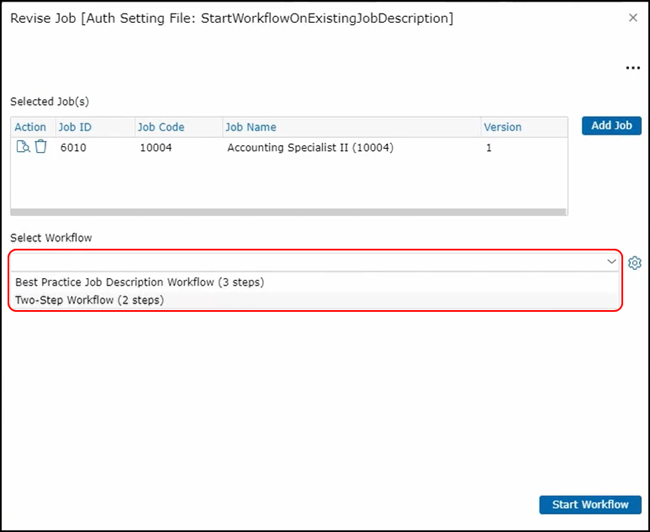
Task: Open workflow settings gear icon
Action: click(x=634, y=263)
